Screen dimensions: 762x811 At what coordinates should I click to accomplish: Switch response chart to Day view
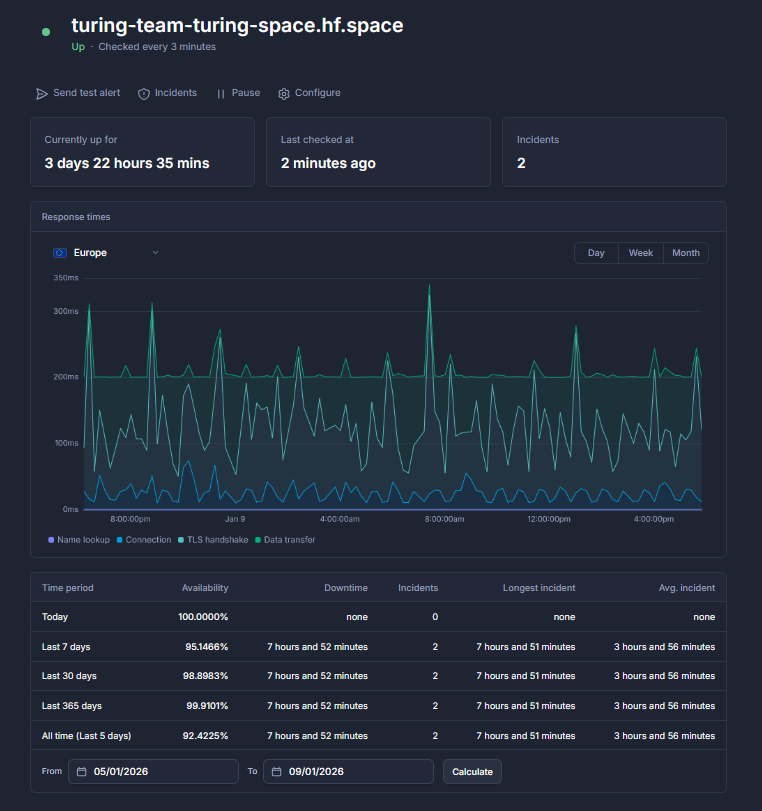[x=596, y=253]
